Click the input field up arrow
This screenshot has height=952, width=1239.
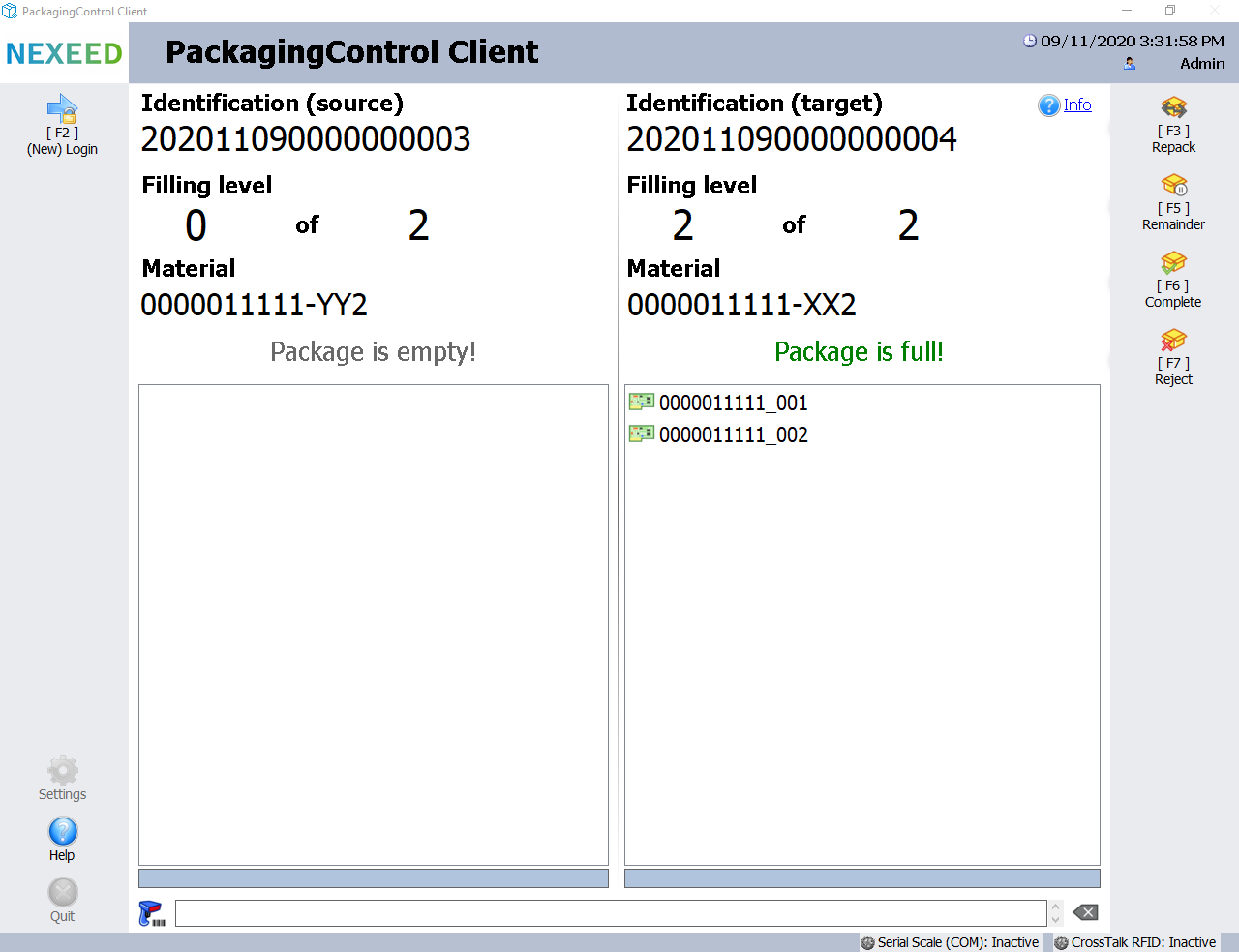1056,907
